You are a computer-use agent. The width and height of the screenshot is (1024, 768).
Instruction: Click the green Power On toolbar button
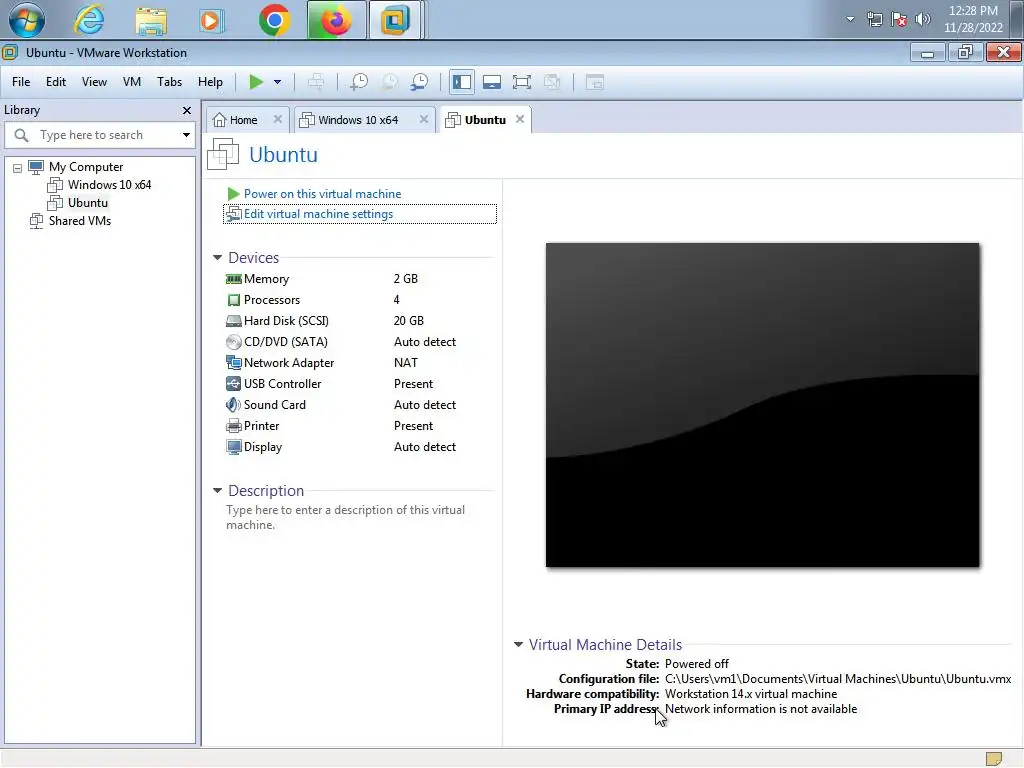(256, 82)
